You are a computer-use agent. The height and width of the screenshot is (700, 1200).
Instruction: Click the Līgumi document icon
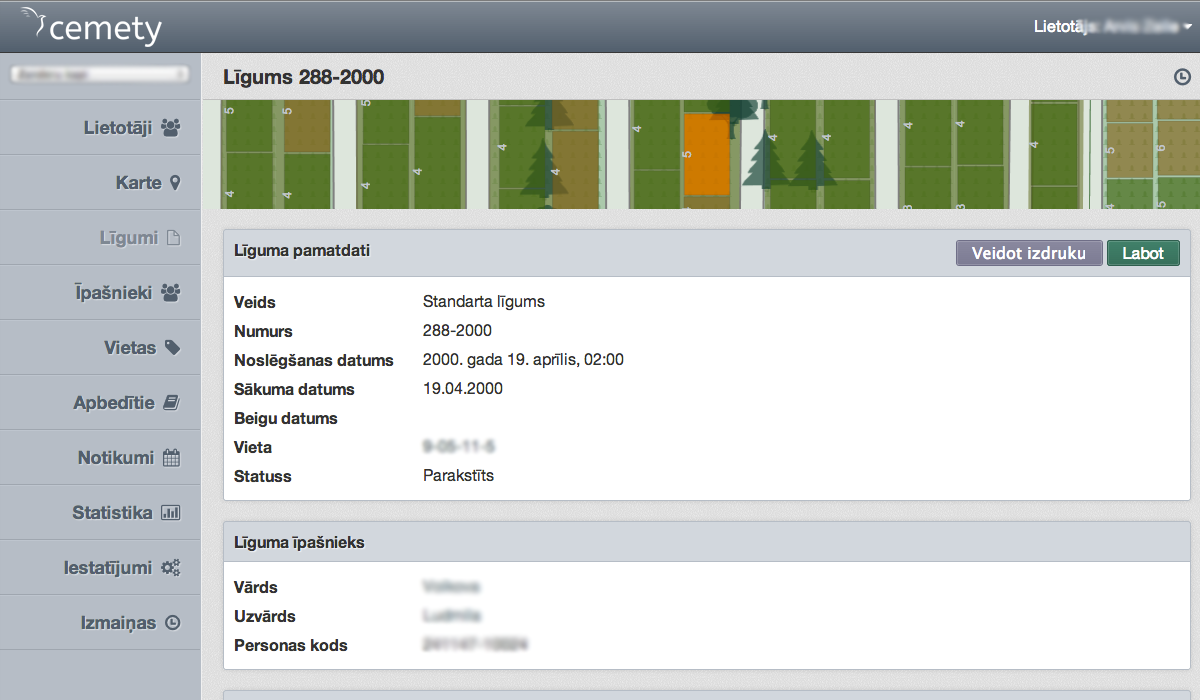pos(172,238)
